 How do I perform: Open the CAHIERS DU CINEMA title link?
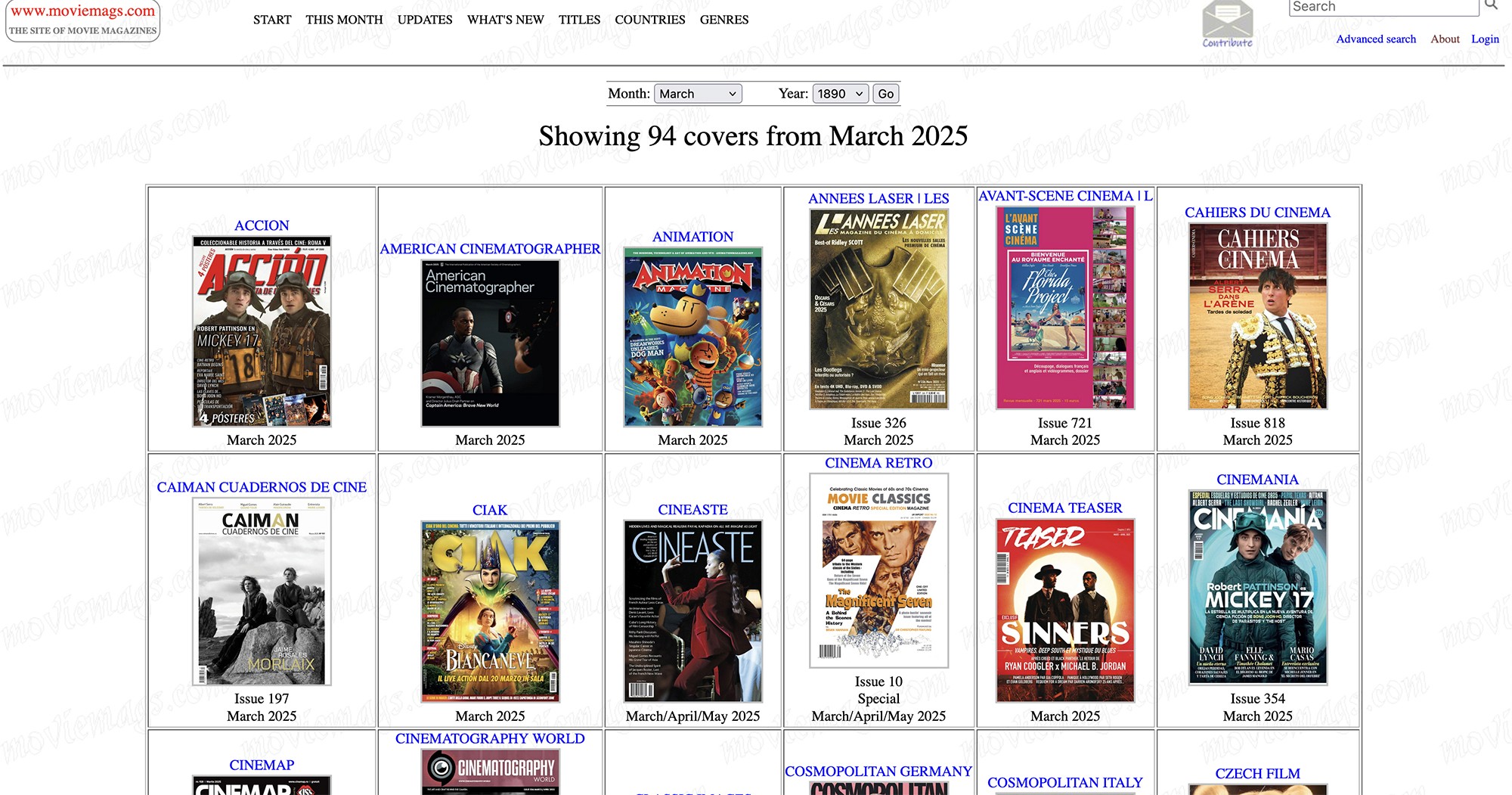1257,213
